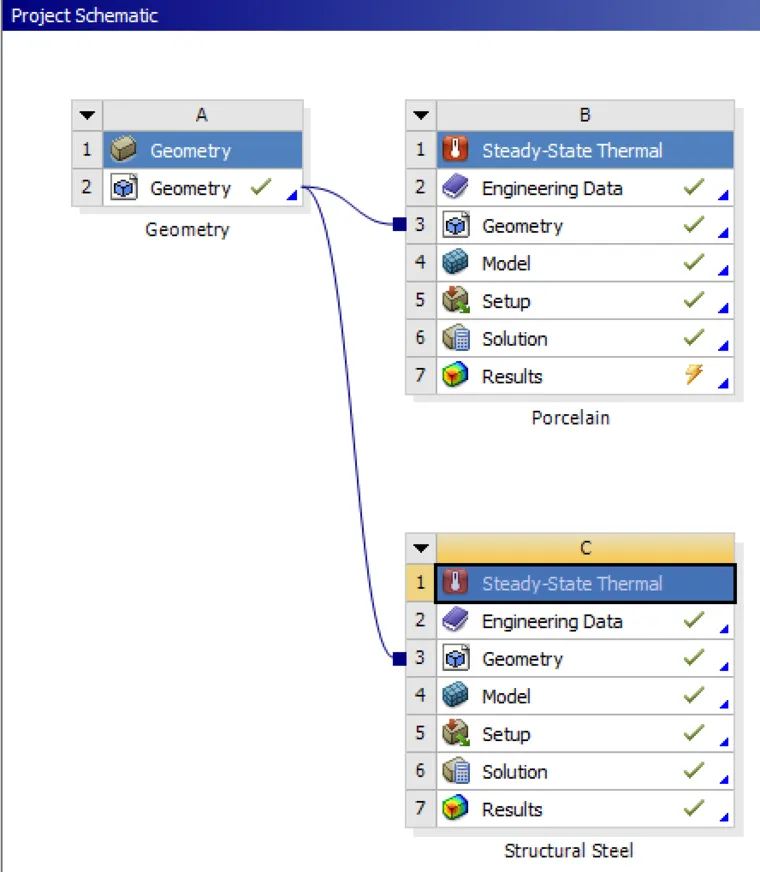The image size is (760, 872).
Task: Select the Engineering Data cell in system B
Action: [585, 188]
